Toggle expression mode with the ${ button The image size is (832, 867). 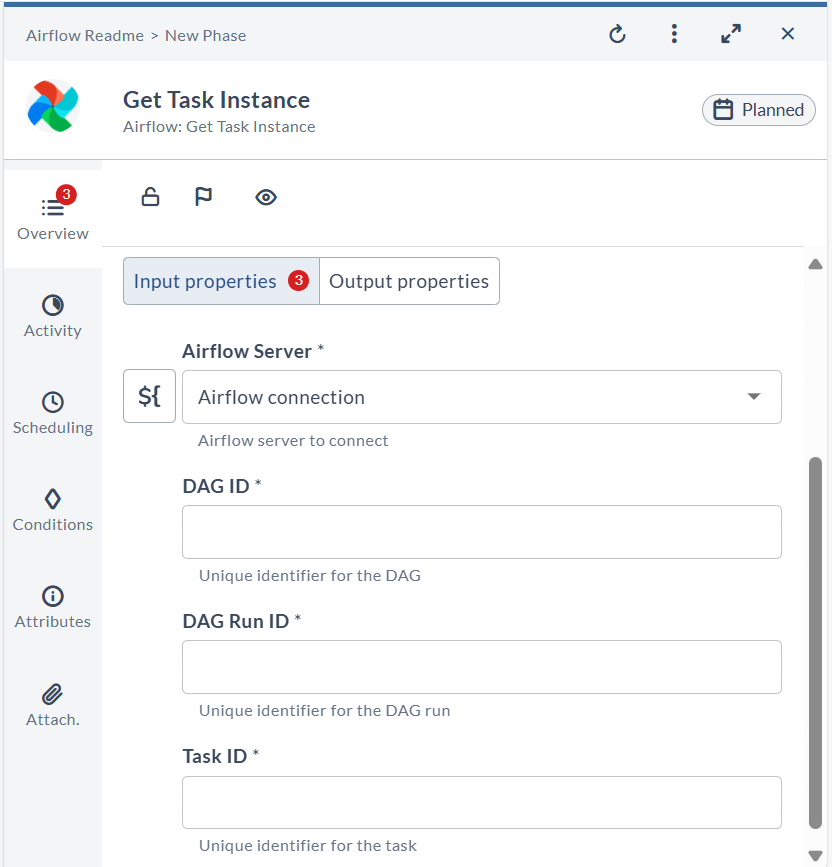tap(149, 396)
